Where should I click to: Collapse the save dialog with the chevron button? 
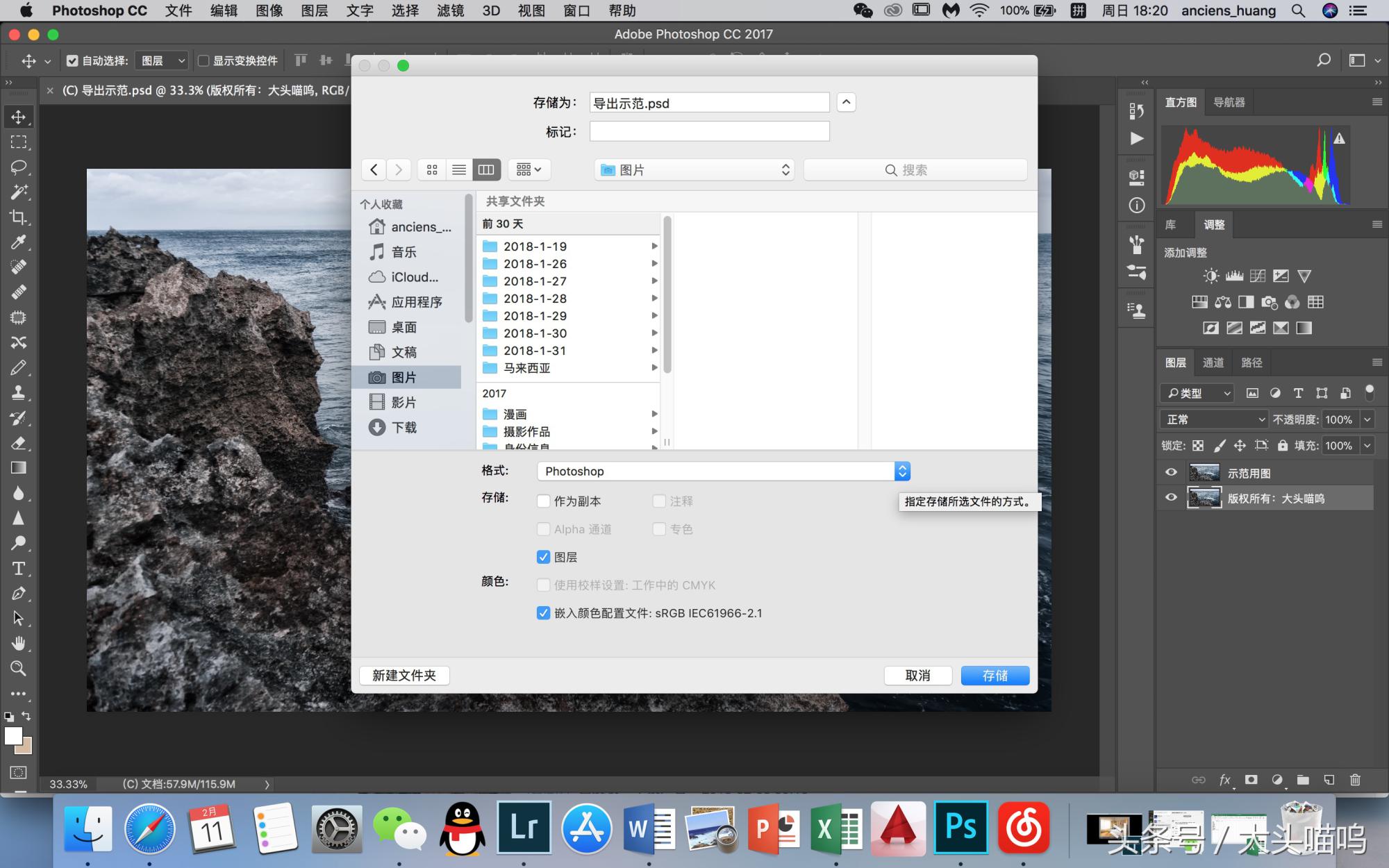point(846,102)
